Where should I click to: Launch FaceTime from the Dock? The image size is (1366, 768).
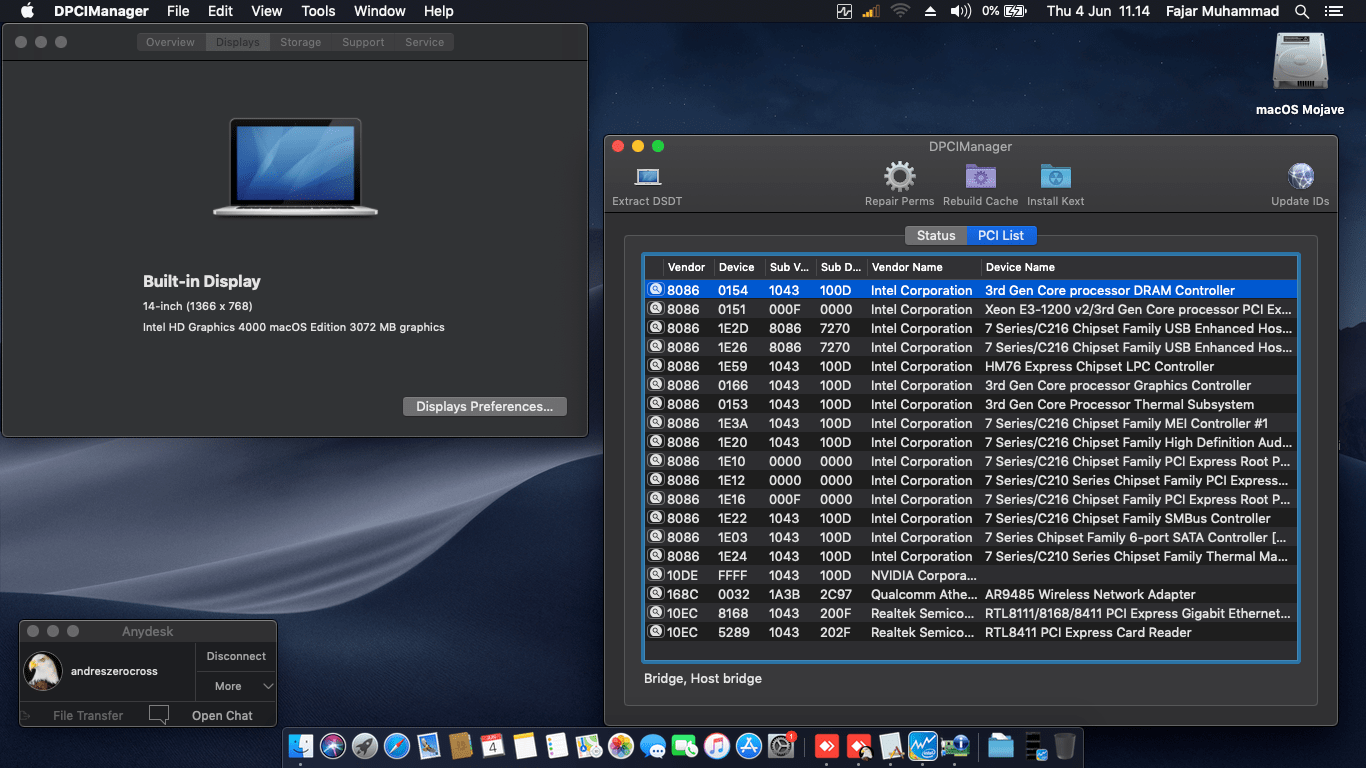coord(685,745)
